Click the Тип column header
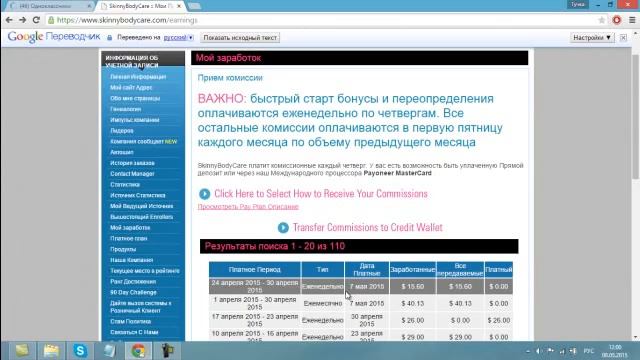 pyautogui.click(x=322, y=270)
